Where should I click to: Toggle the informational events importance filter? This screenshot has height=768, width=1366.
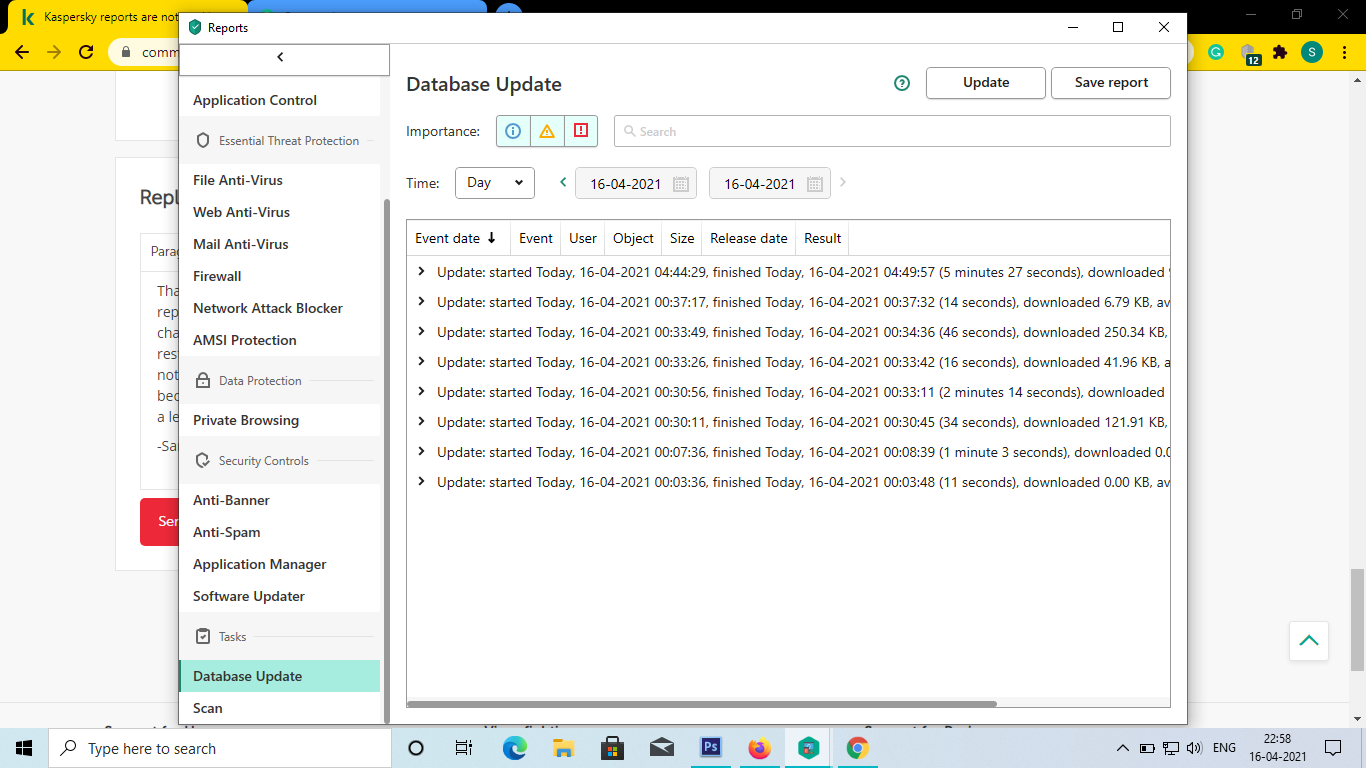pos(513,131)
